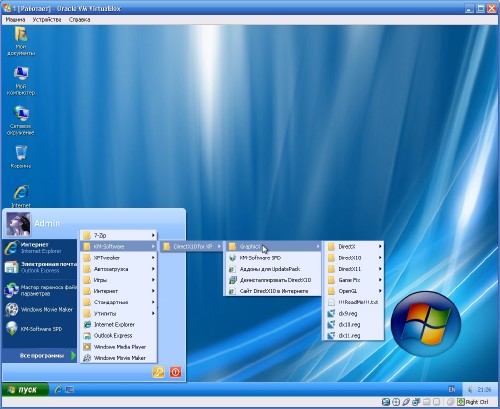
Task: Open Электронная почта Outlook Express pinned item
Action: 40,267
